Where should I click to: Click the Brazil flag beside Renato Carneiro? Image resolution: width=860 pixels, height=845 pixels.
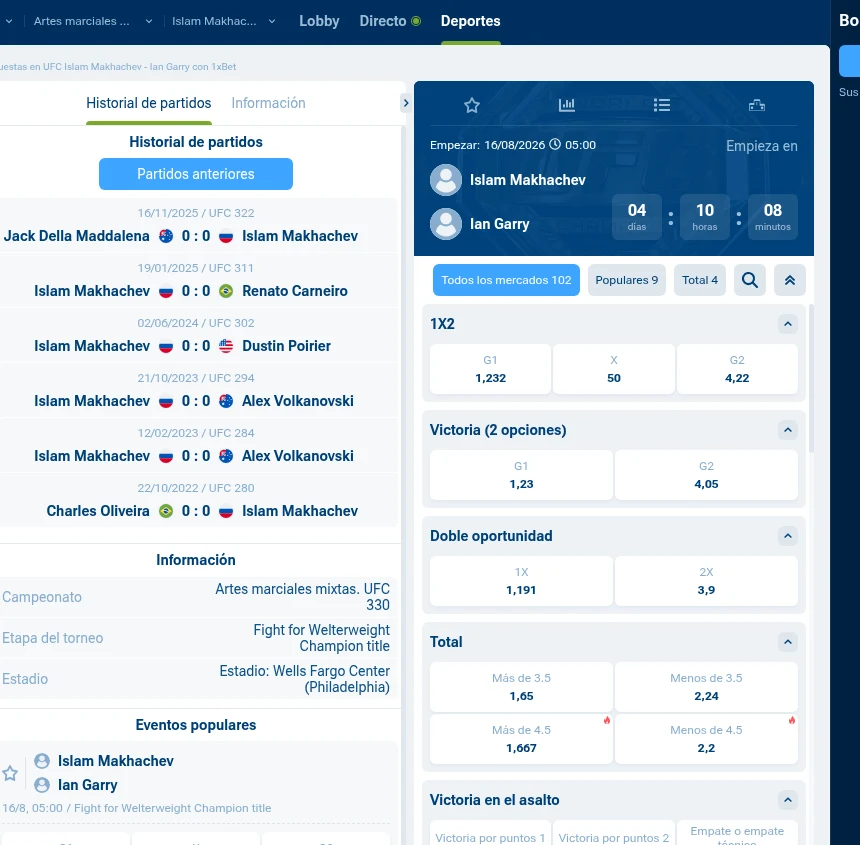click(x=226, y=291)
